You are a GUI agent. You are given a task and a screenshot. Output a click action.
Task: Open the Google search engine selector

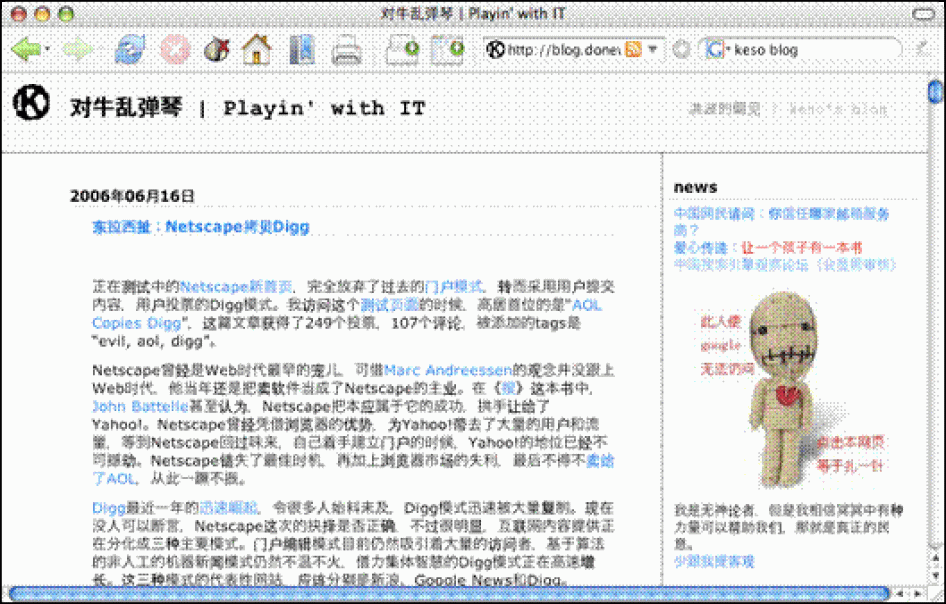714,49
